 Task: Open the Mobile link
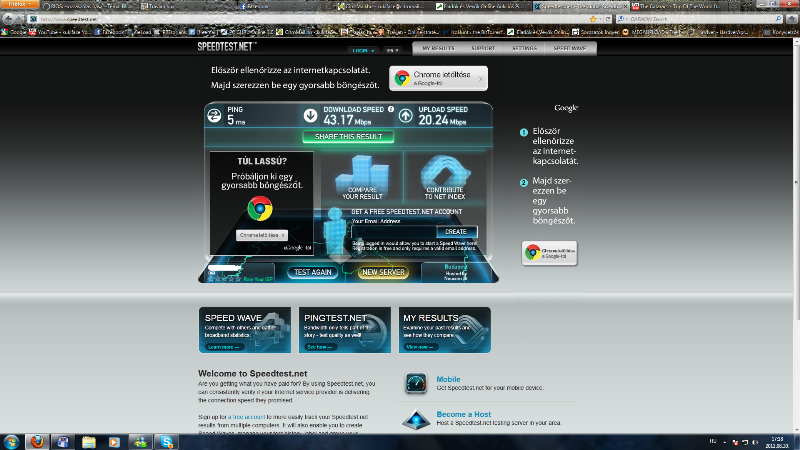[x=448, y=379]
